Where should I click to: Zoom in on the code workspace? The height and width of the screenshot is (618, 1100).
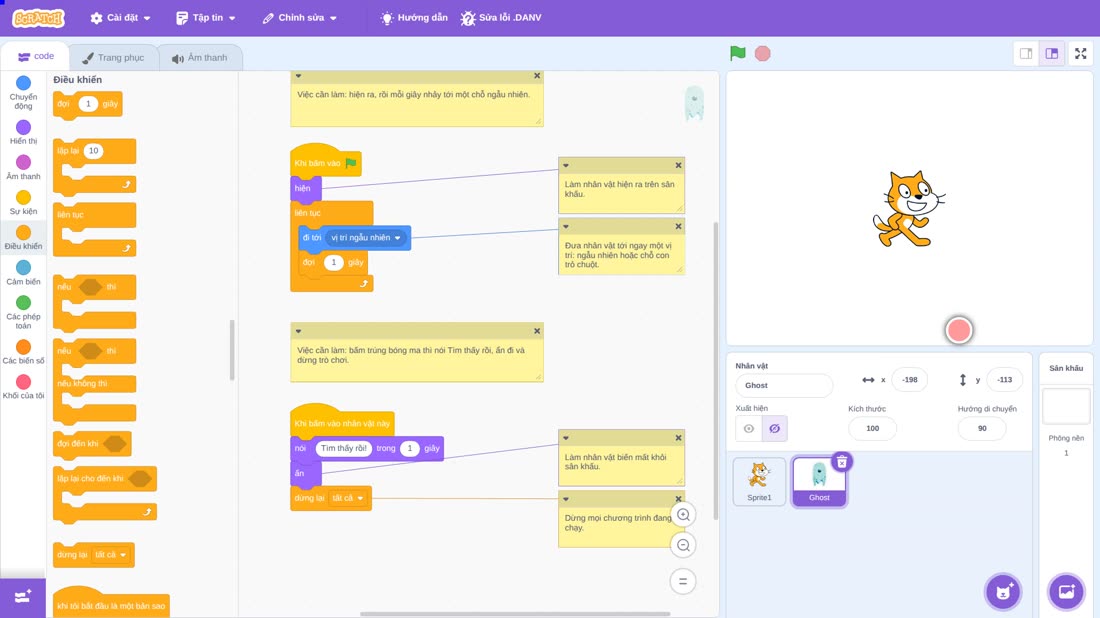683,515
